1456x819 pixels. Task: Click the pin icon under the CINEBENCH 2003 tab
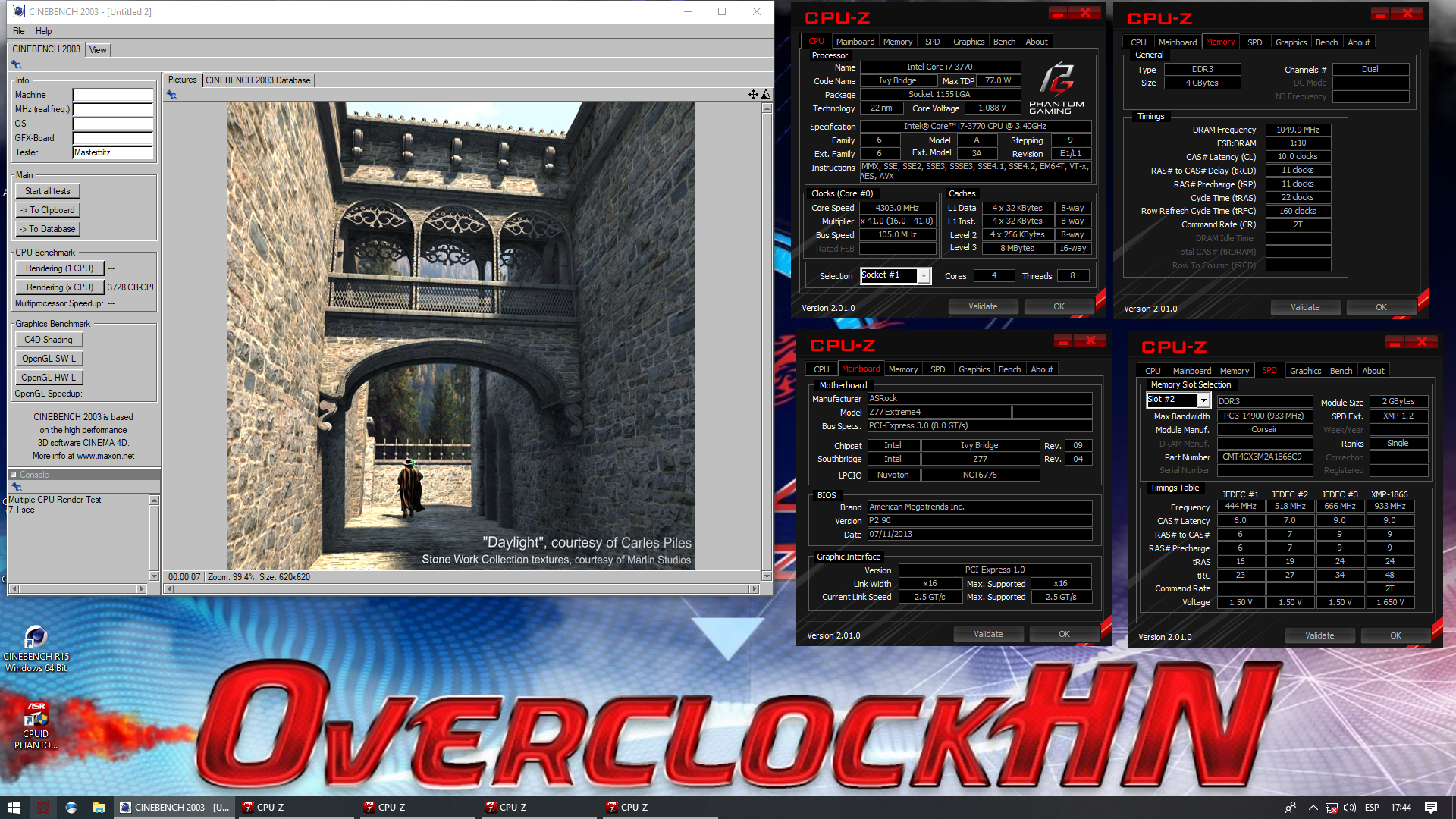(16, 64)
